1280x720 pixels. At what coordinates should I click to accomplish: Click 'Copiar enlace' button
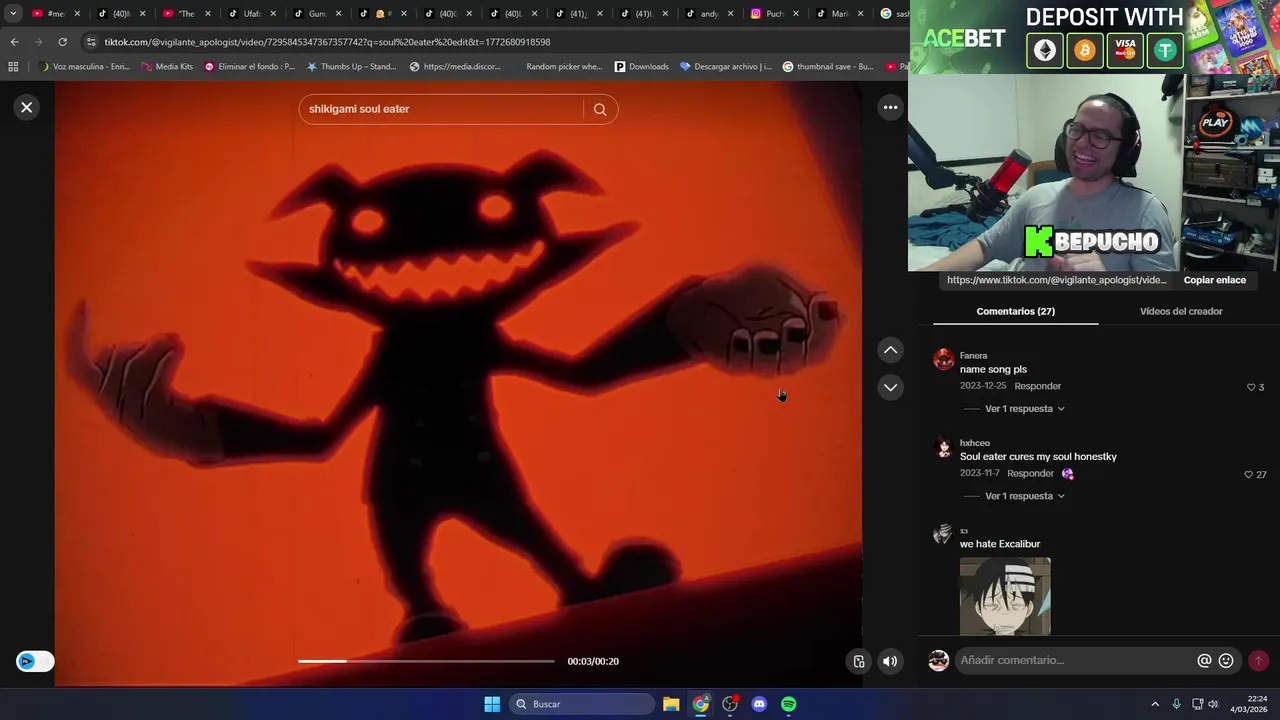coord(1215,280)
